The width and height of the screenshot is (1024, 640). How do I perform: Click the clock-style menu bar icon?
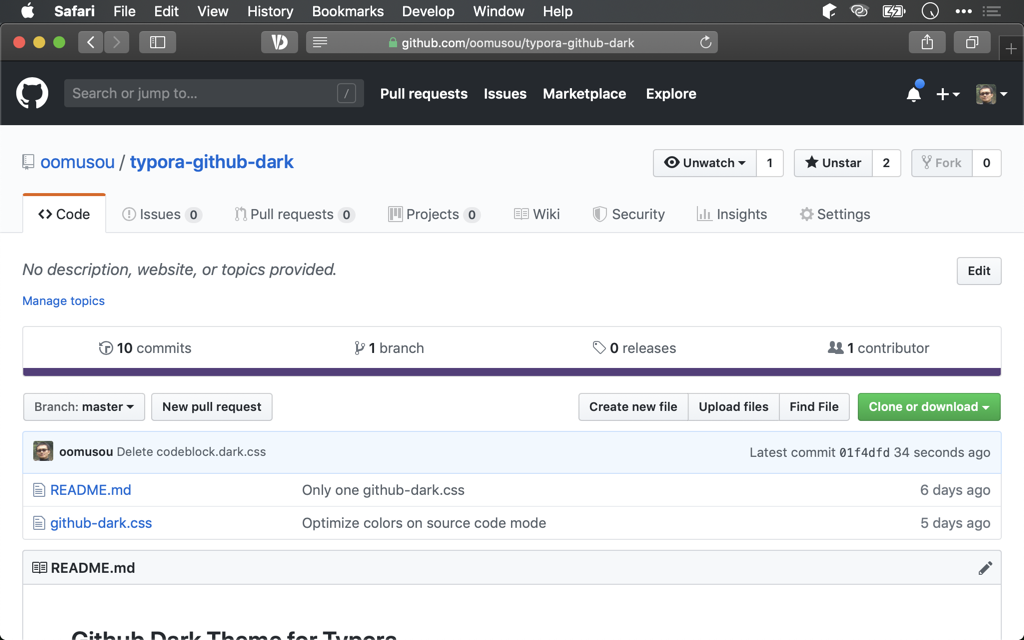930,11
